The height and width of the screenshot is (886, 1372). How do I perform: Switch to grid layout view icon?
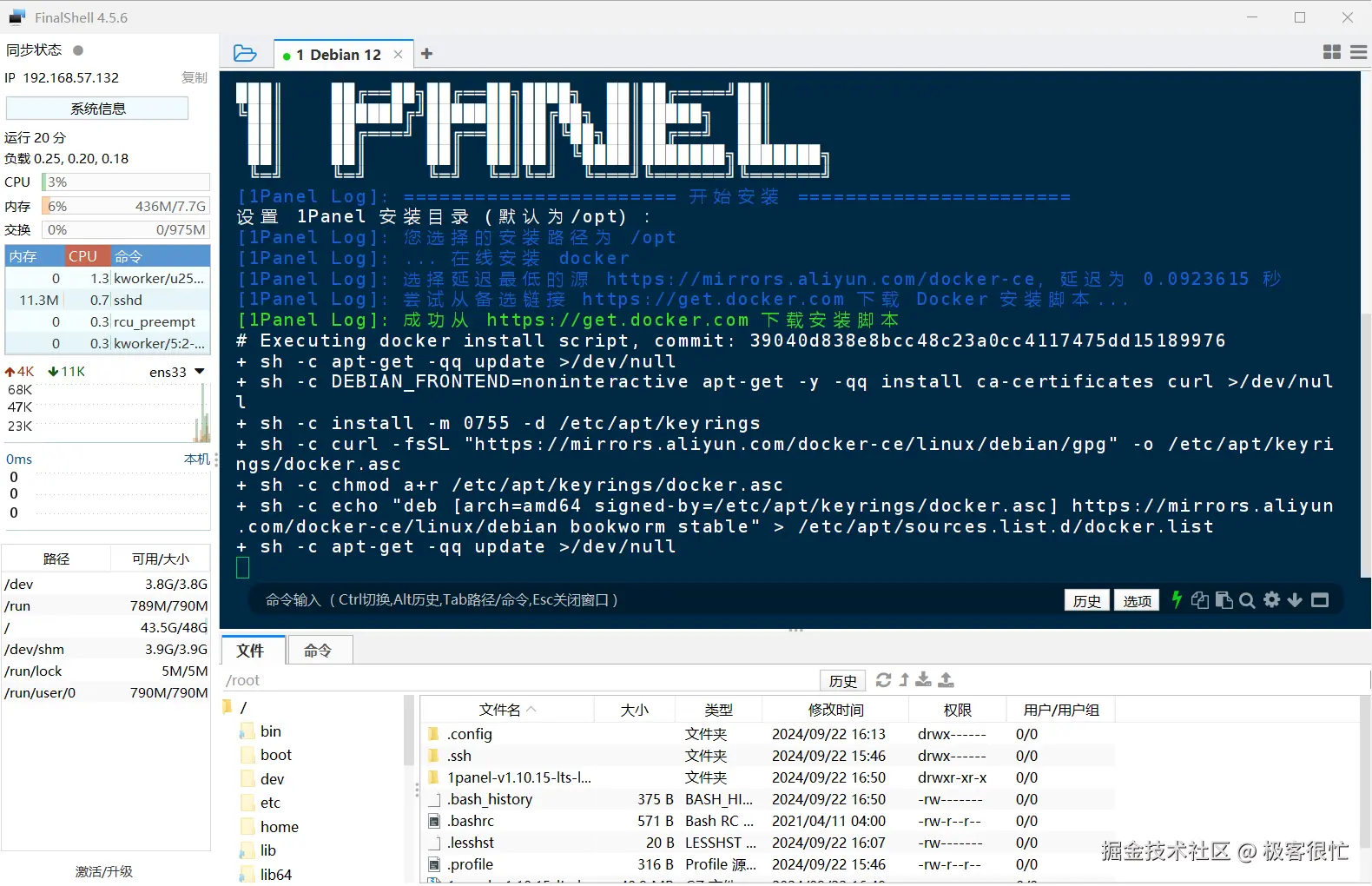(1331, 53)
